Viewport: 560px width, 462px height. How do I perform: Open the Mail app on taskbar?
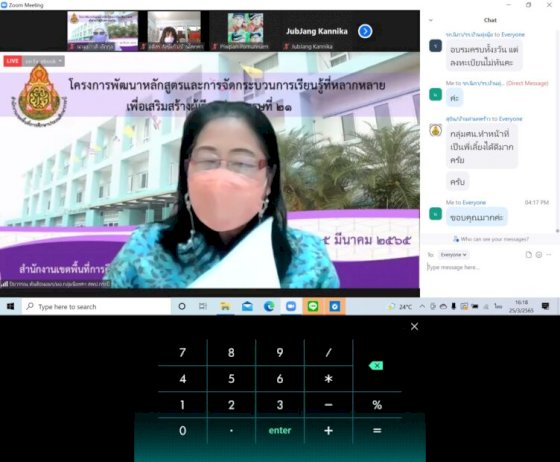click(247, 306)
